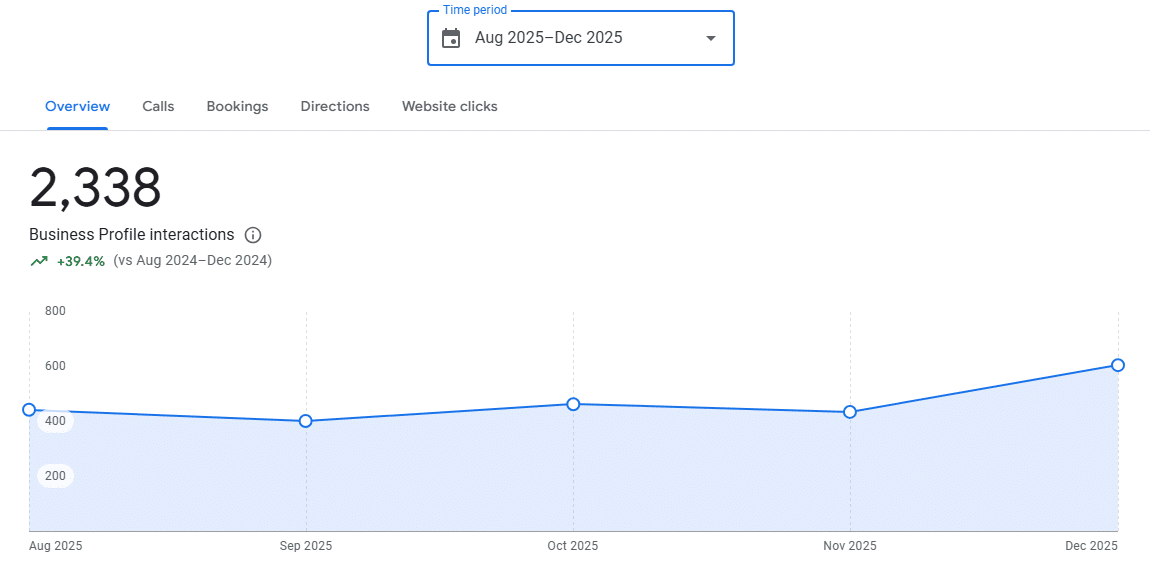Click the Aug 2025 data point on chart
Screen dimensions: 1150x588
pos(29,410)
